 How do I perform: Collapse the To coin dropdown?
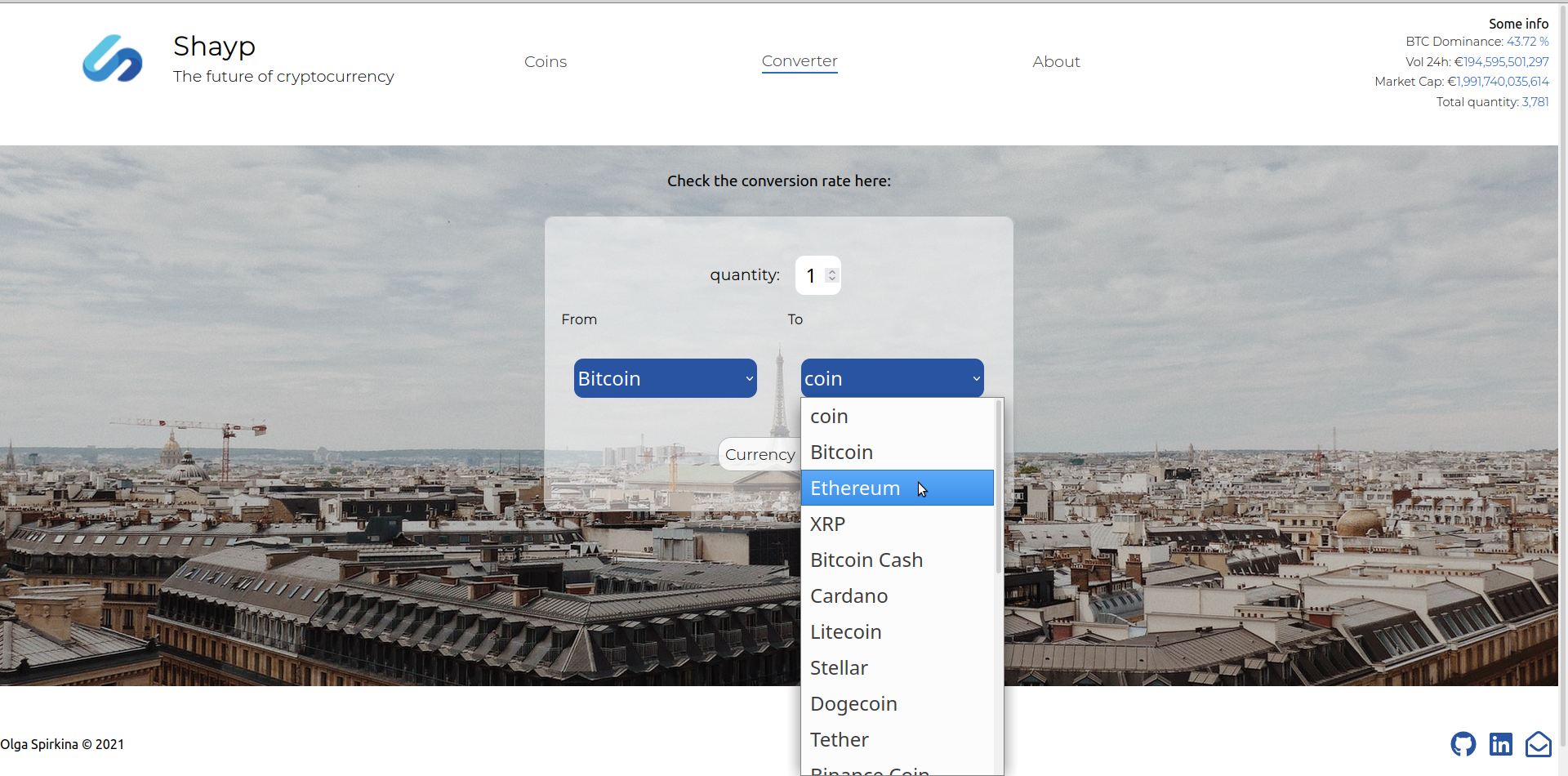coord(892,378)
